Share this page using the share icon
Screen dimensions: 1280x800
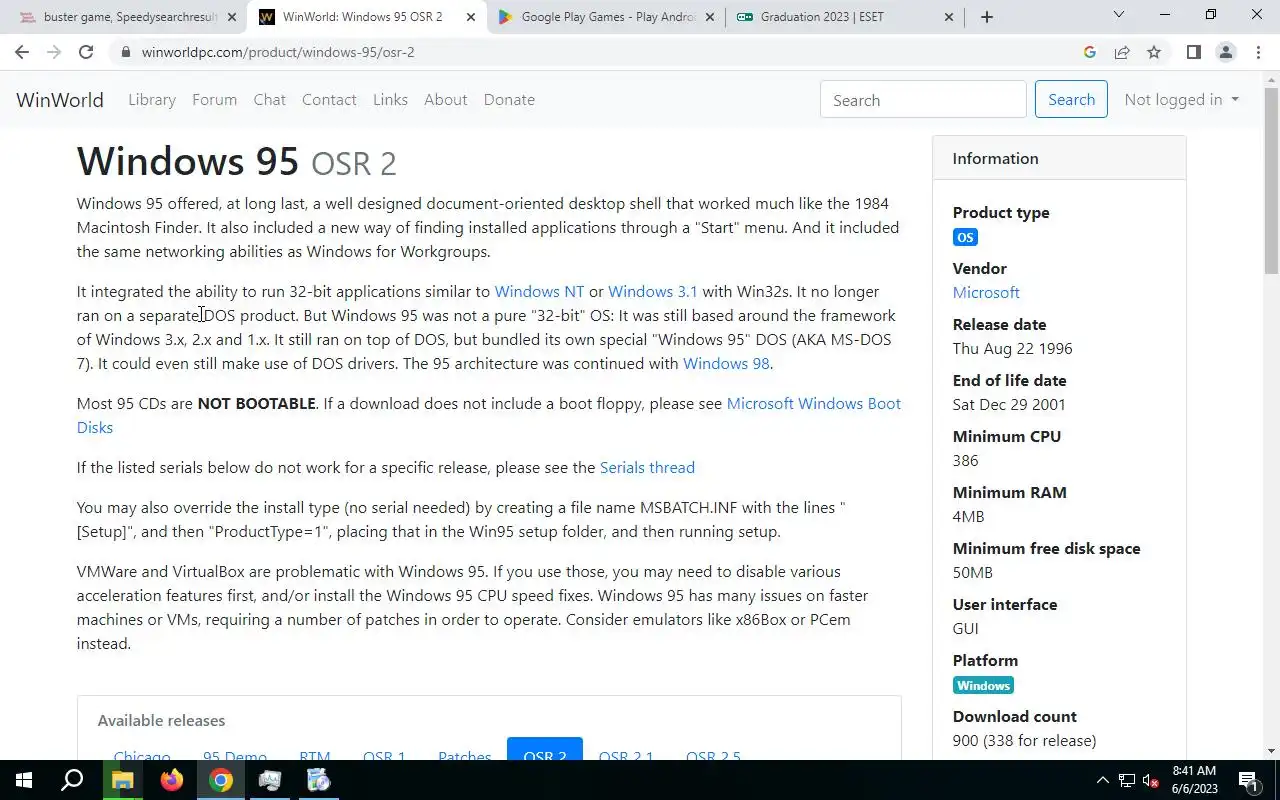point(1122,52)
